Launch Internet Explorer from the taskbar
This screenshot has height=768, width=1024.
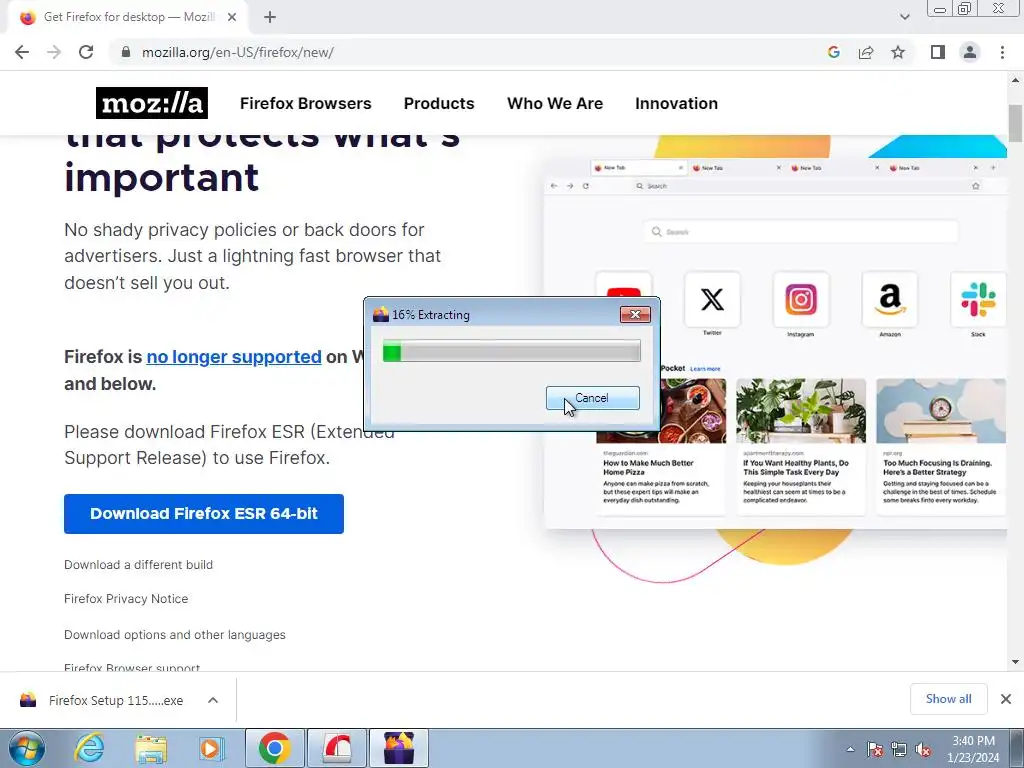[x=89, y=748]
